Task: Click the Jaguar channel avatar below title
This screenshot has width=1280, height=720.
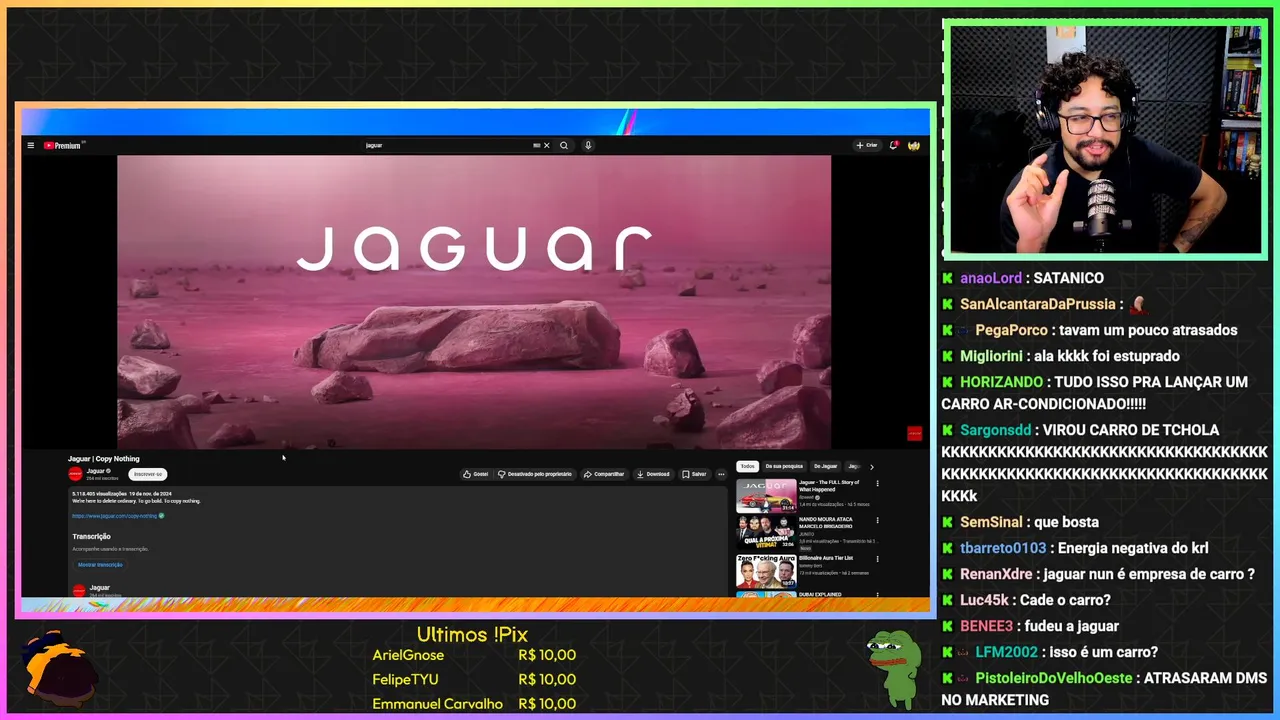Action: pos(75,474)
